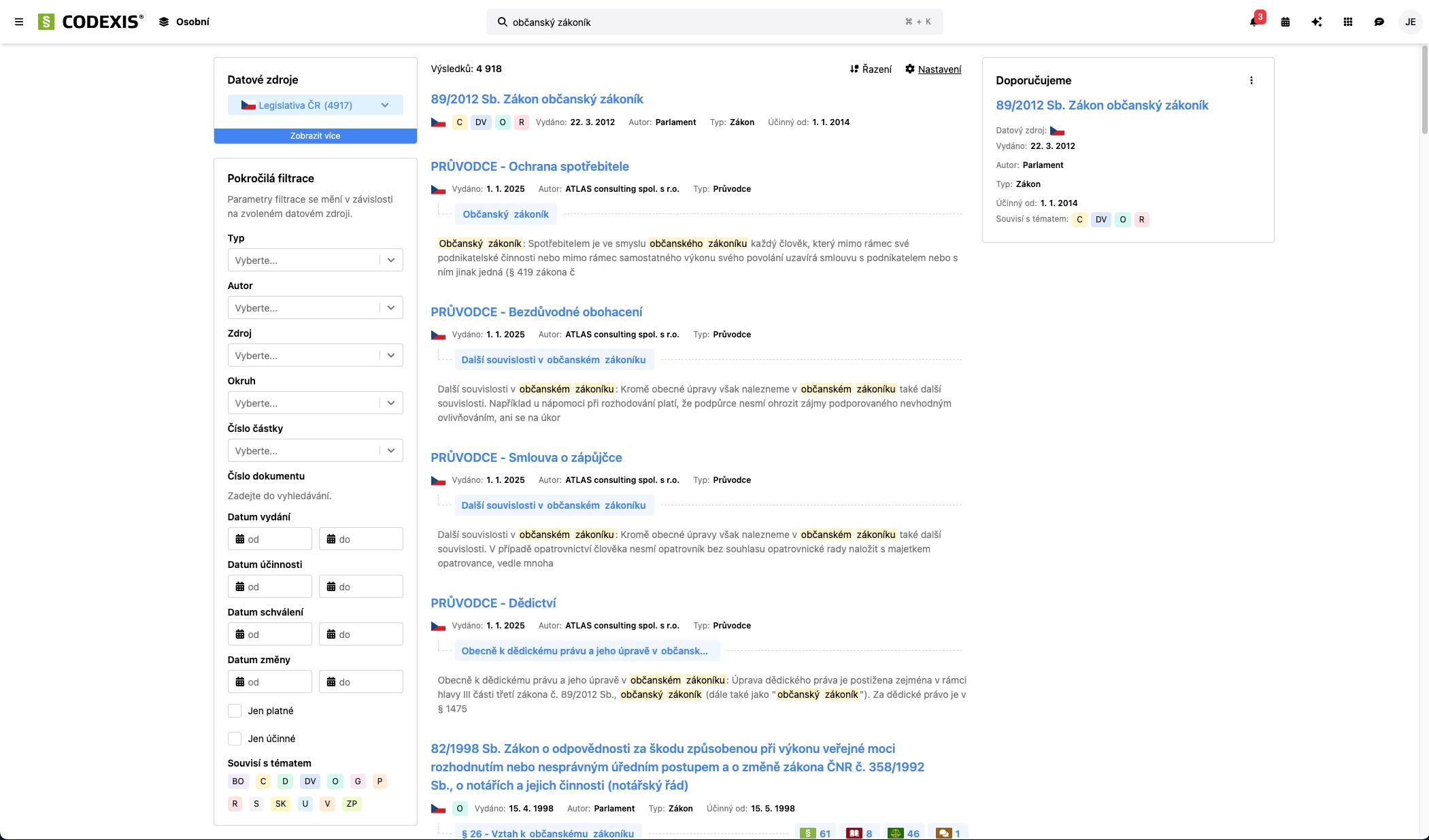
Task: Toggle the P topic tag filter
Action: pos(380,782)
